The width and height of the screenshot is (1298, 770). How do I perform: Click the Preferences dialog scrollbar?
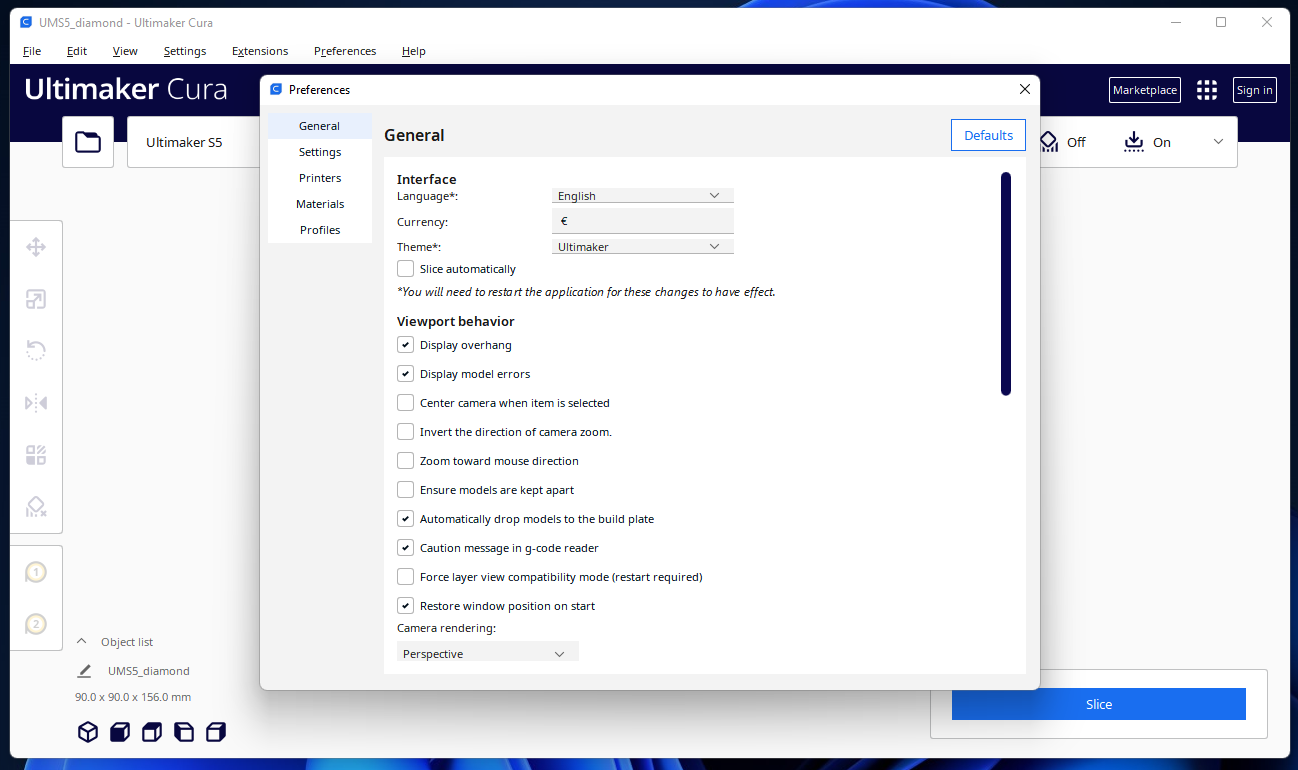pyautogui.click(x=1006, y=284)
